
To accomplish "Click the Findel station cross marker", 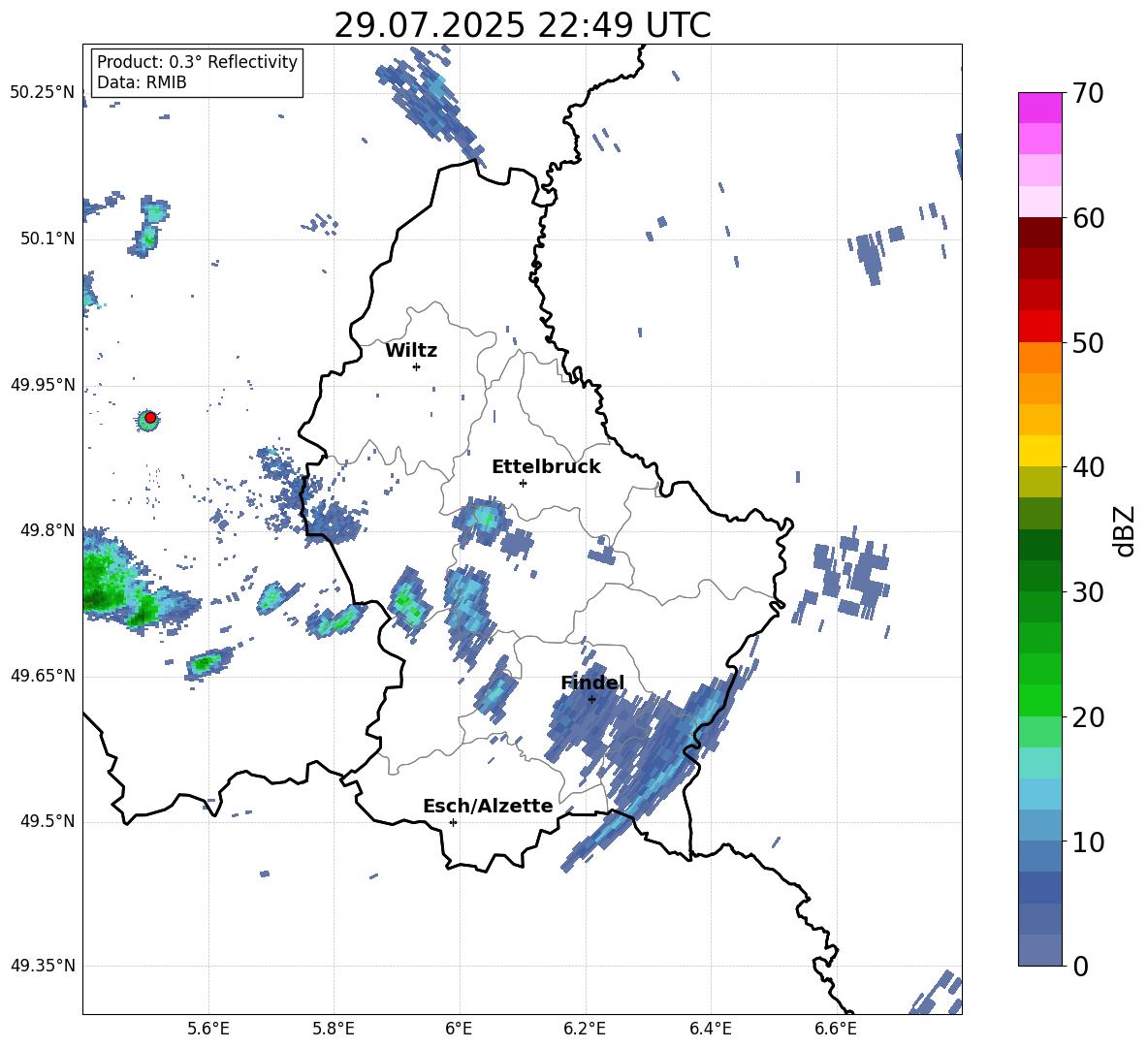I will point(591,700).
